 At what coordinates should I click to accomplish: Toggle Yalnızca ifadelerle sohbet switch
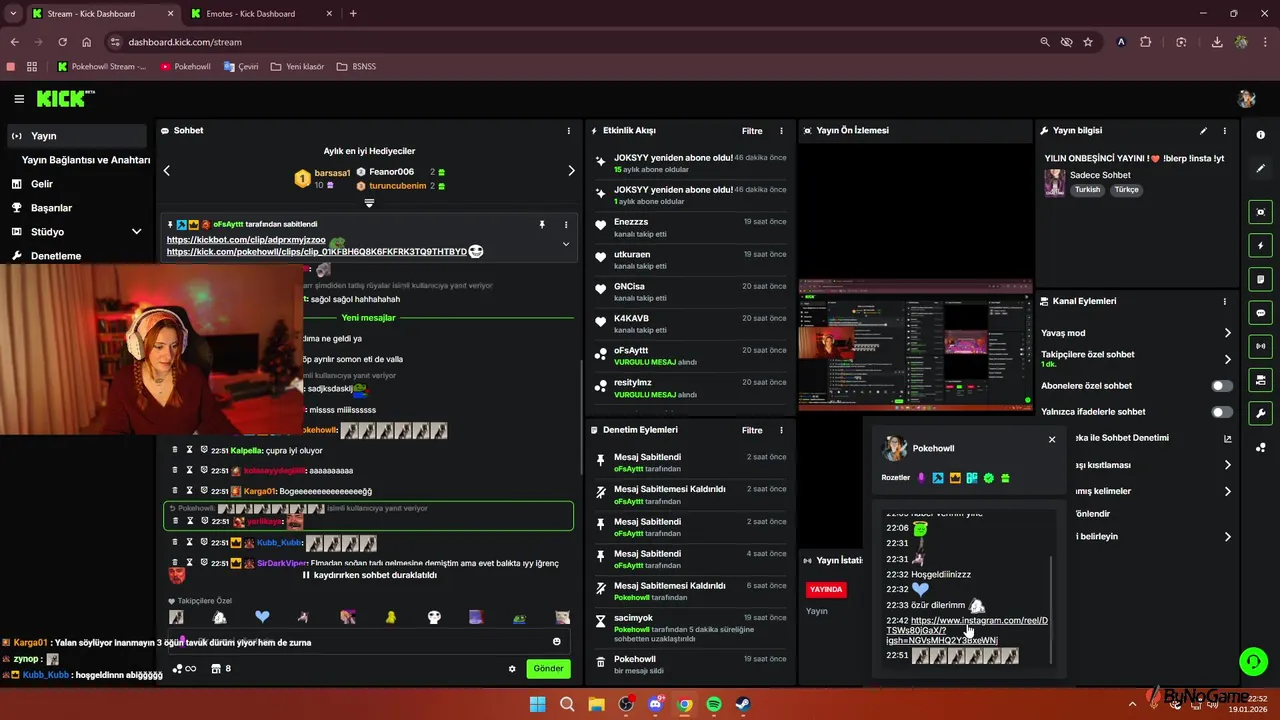pyautogui.click(x=1222, y=412)
